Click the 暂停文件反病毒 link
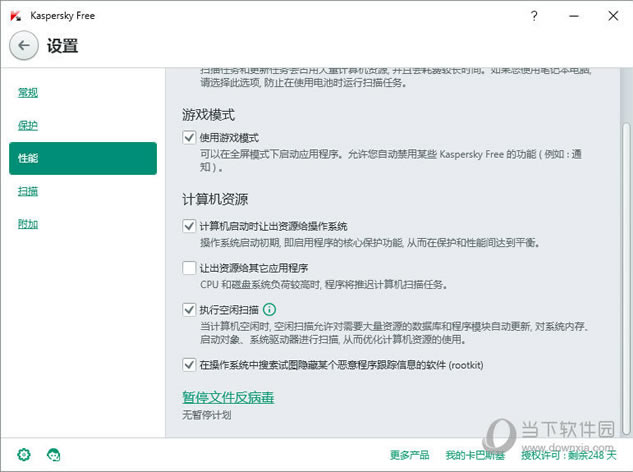 click(x=228, y=398)
